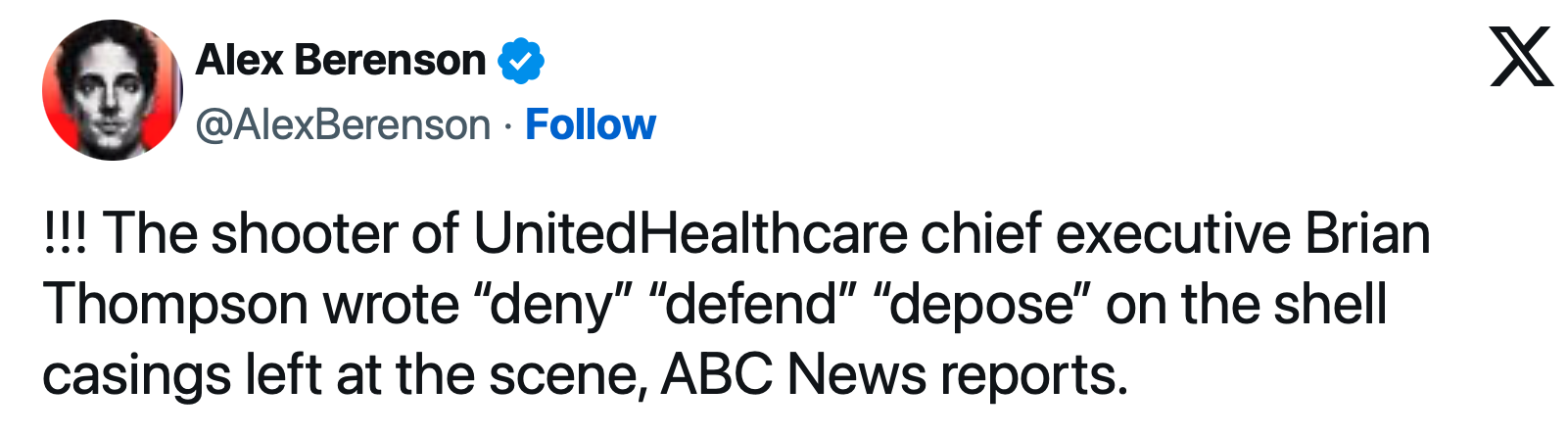Click the word "shooter" in the tweet
Screen dimensions: 1568x437
(304, 234)
